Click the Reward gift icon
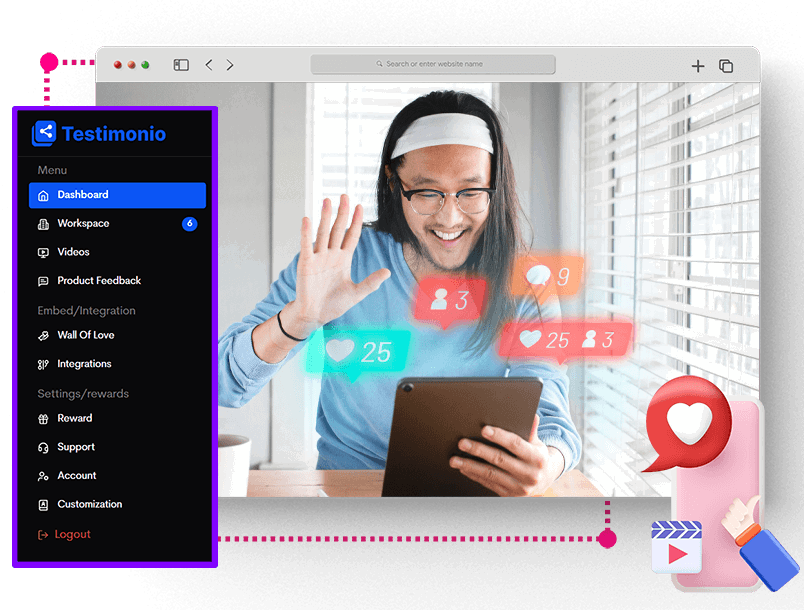The image size is (804, 610). 43,419
